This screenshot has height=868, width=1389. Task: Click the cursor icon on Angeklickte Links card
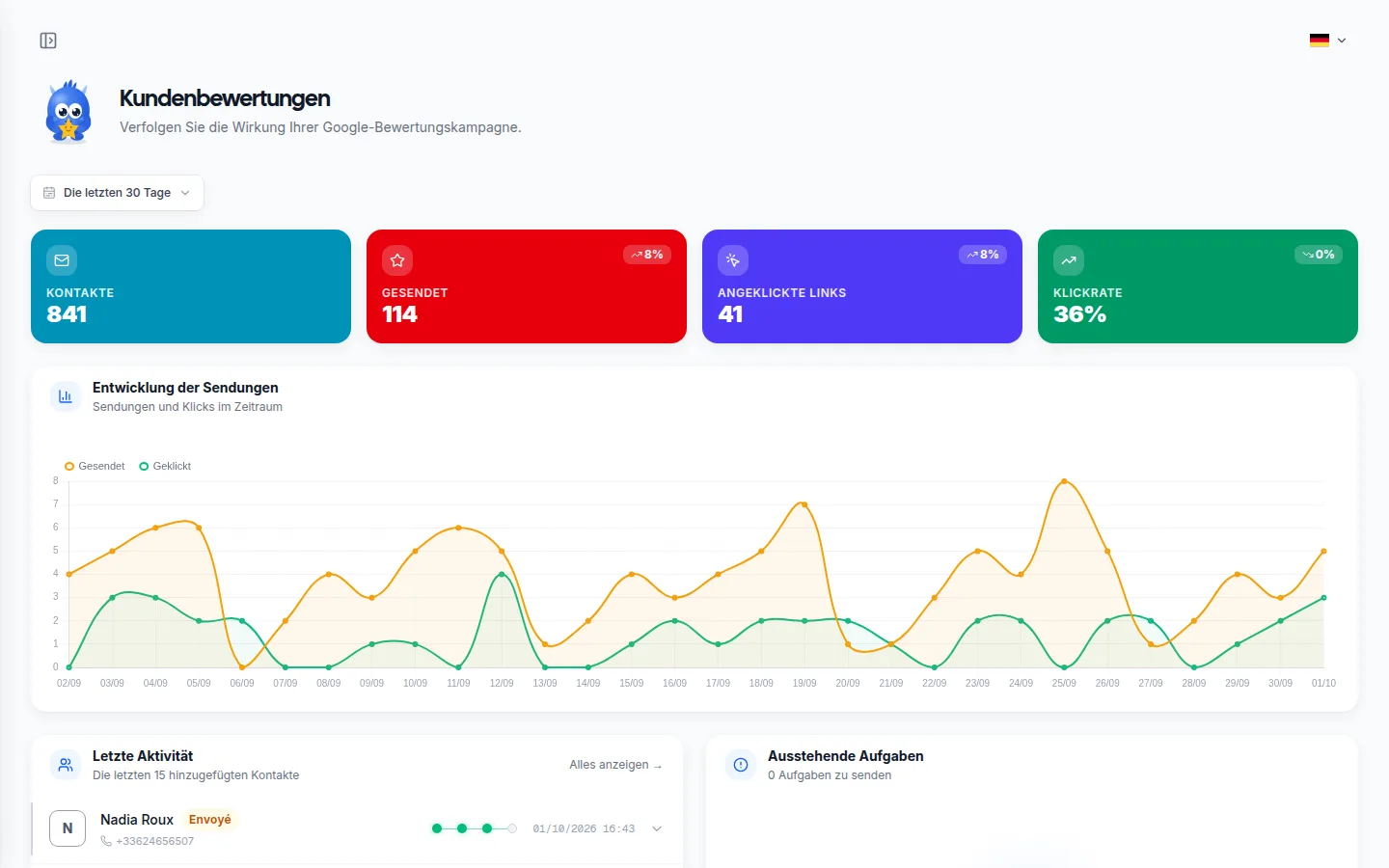coord(733,260)
